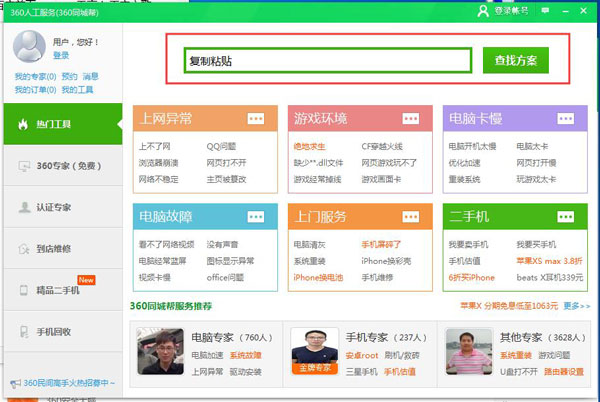Choose 主页被篡改 option
The height and width of the screenshot is (402, 600).
[x=227, y=179]
